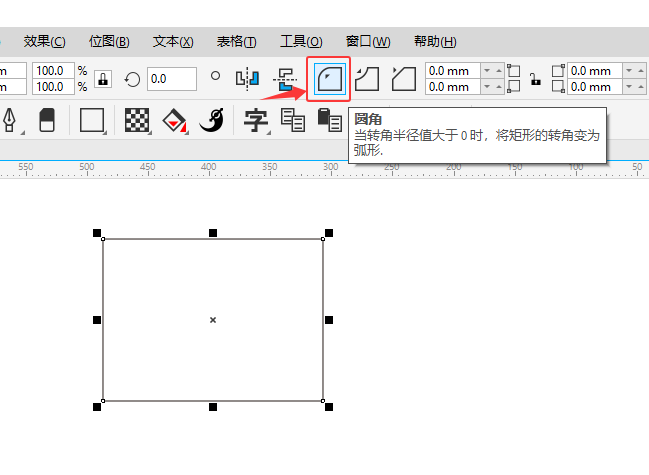Click the top-left corner indicator icon
This screenshot has width=649, height=475.
[x=513, y=71]
